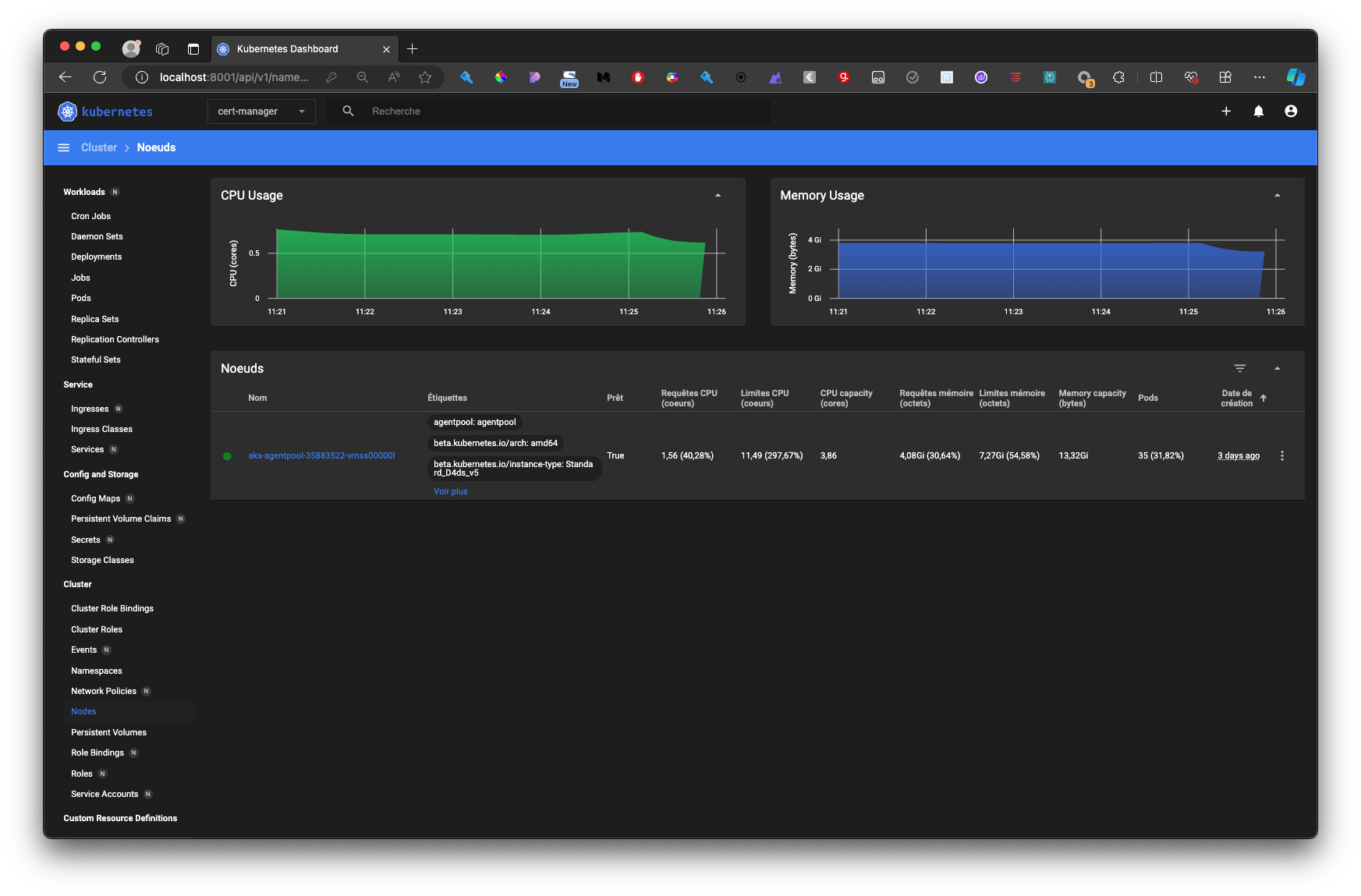Click the filter icon in Noeuds table
The width and height of the screenshot is (1361, 896).
1240,368
